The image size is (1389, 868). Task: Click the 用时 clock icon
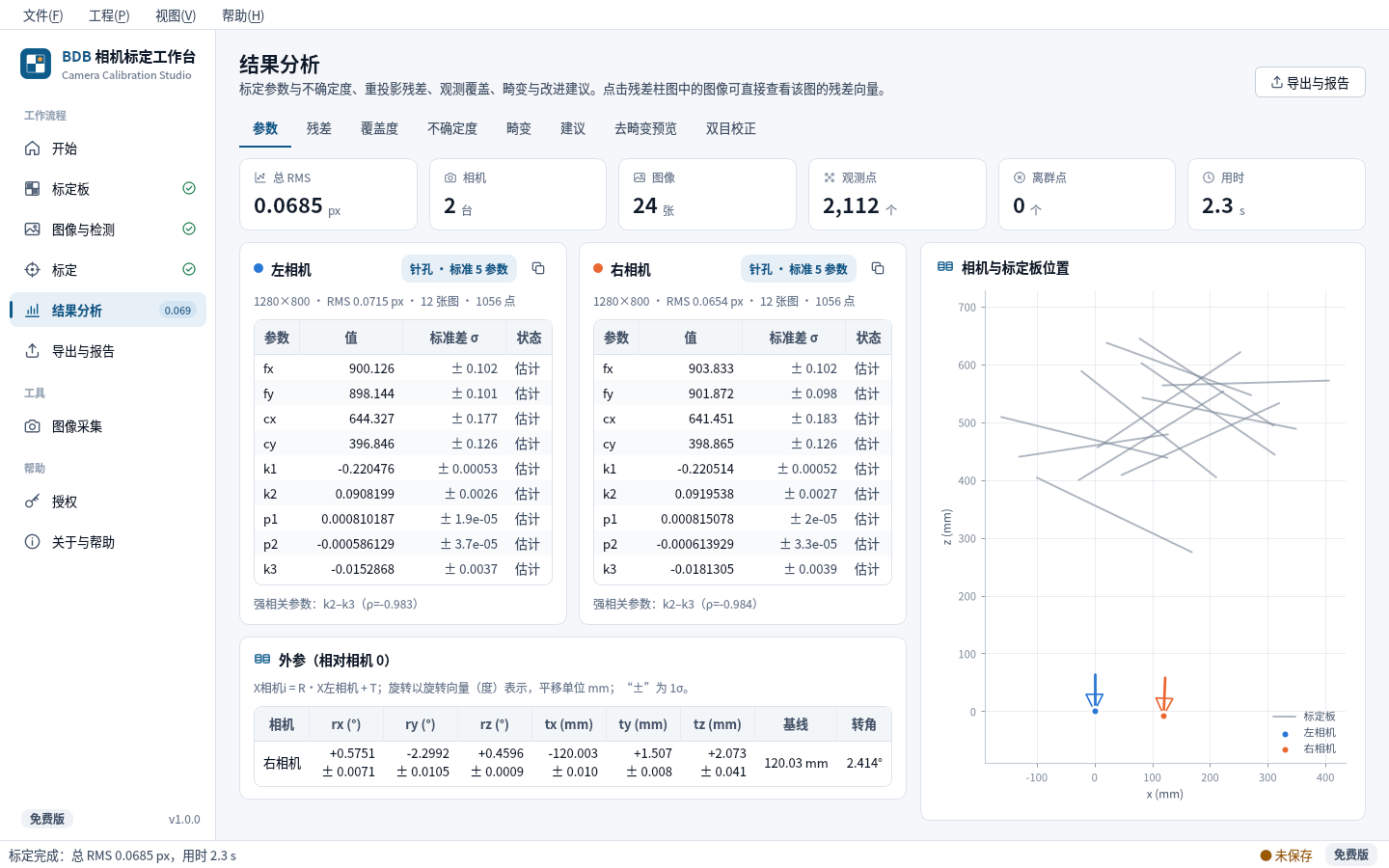[1209, 177]
